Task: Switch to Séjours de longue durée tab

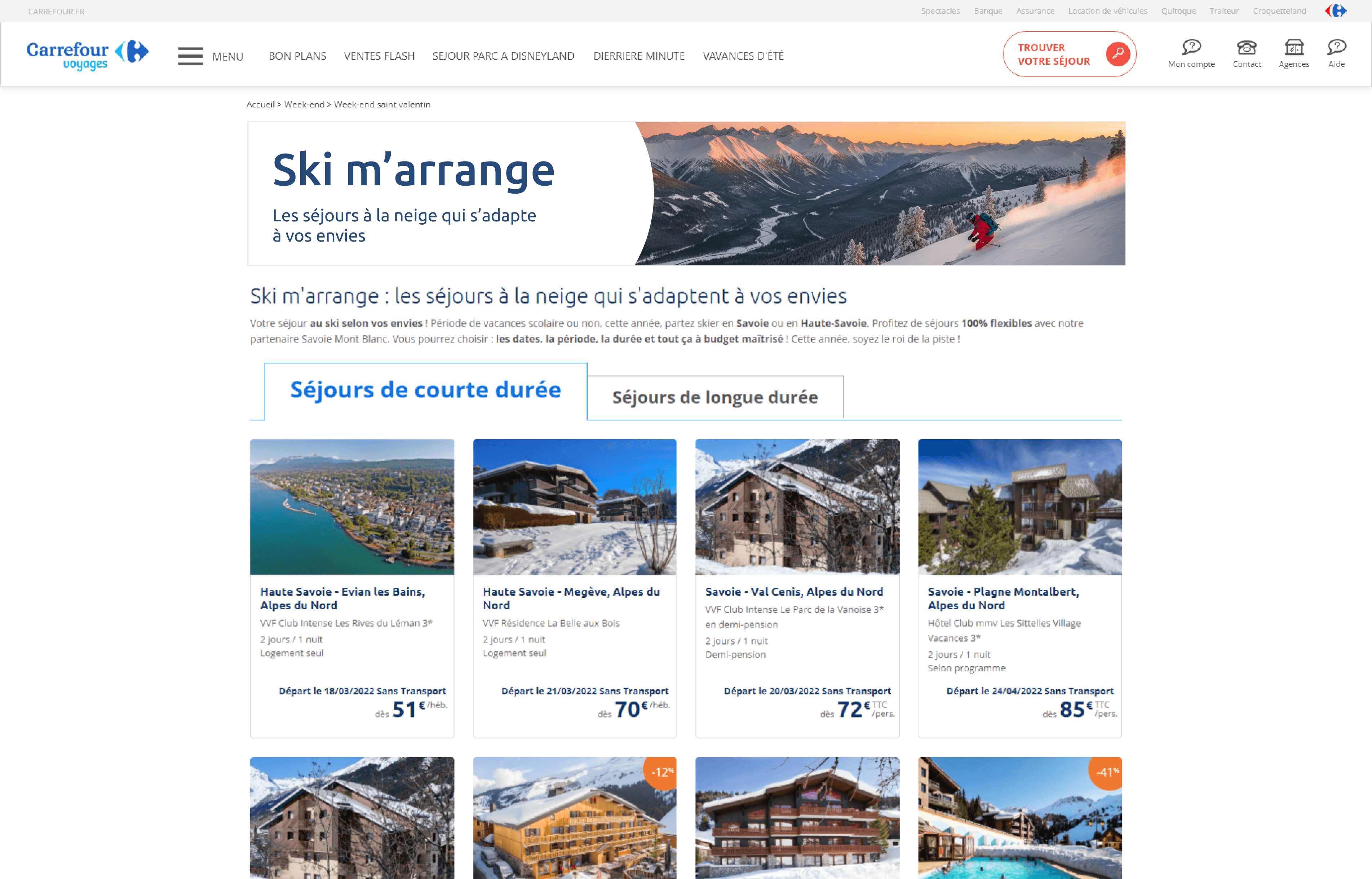Action: pyautogui.click(x=714, y=397)
